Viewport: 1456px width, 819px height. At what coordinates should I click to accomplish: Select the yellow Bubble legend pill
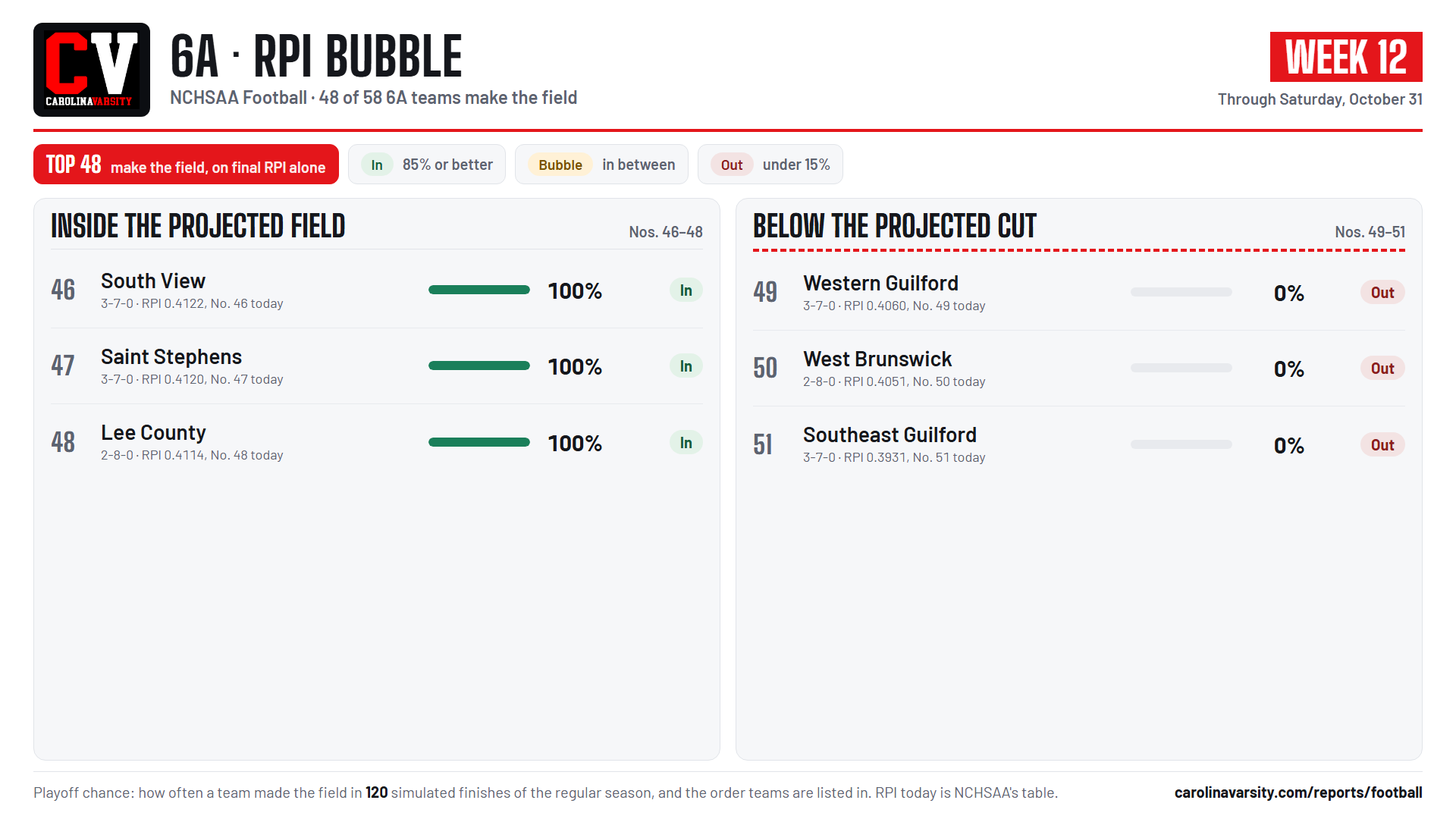[560, 165]
